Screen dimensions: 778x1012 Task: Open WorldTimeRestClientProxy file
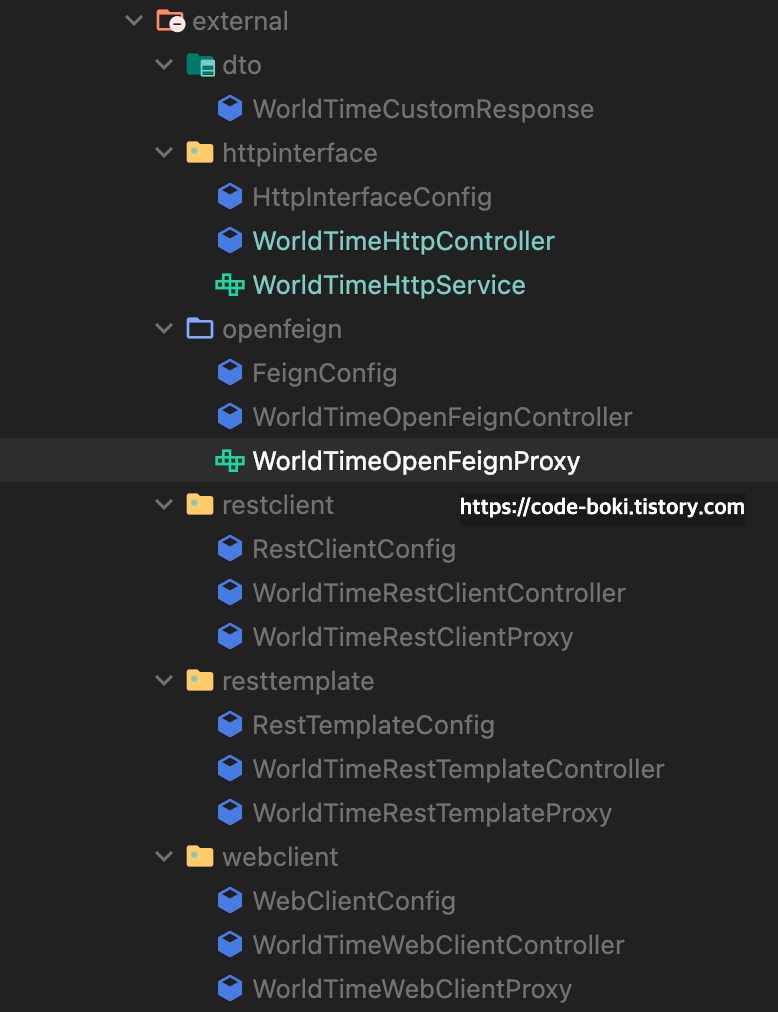coord(413,638)
